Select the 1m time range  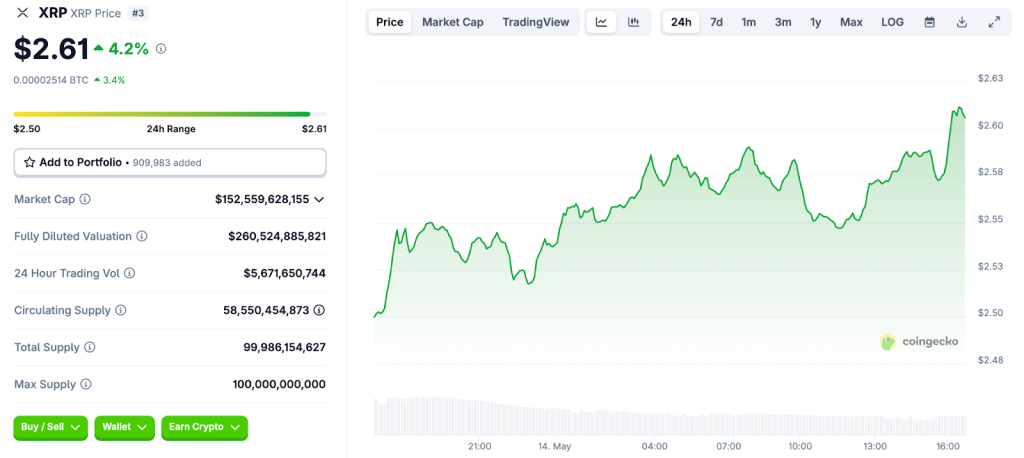[x=748, y=22]
